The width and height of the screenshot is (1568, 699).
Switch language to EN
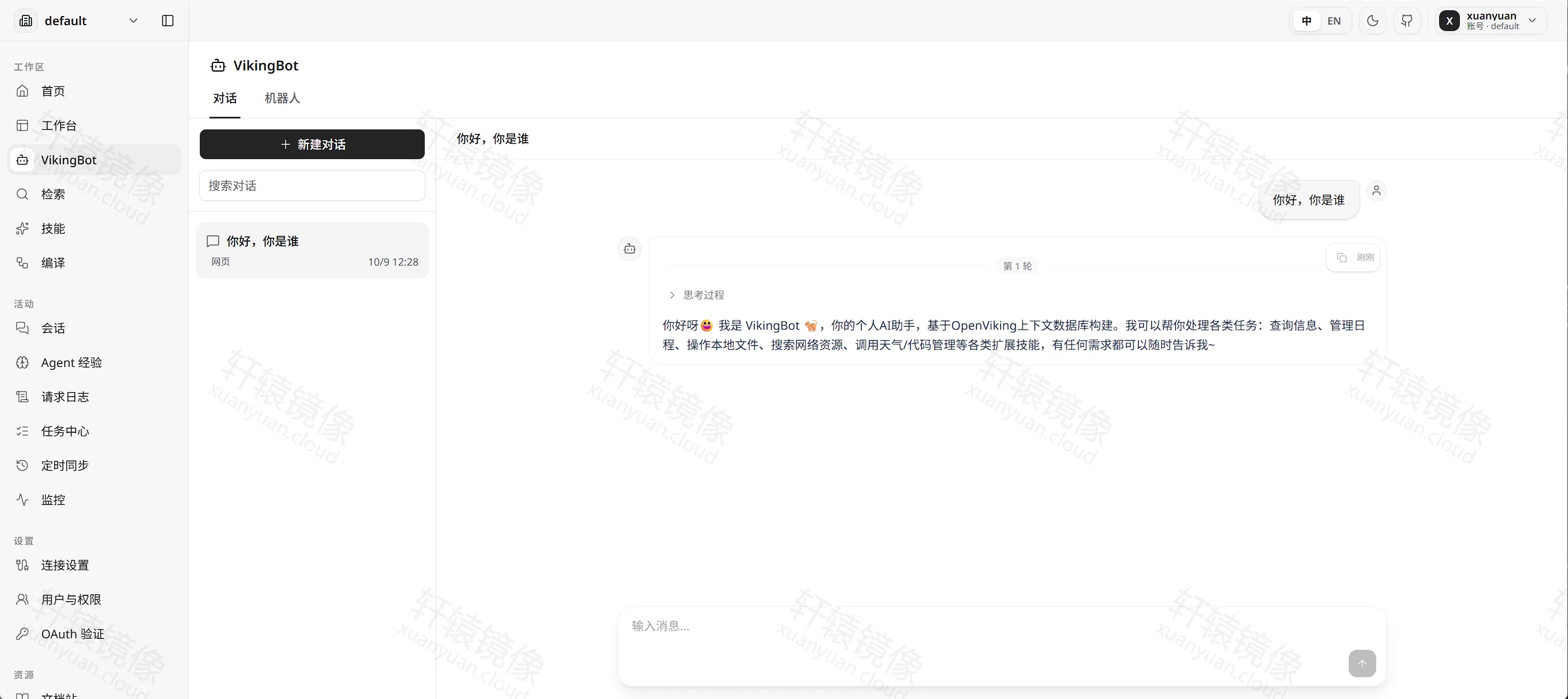pyautogui.click(x=1334, y=21)
